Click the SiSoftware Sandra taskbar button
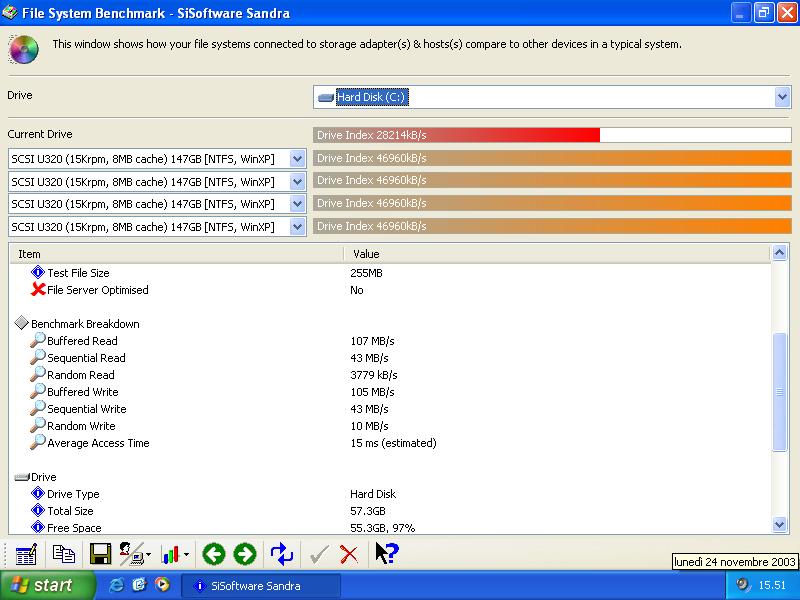This screenshot has height=600, width=800. [261, 586]
